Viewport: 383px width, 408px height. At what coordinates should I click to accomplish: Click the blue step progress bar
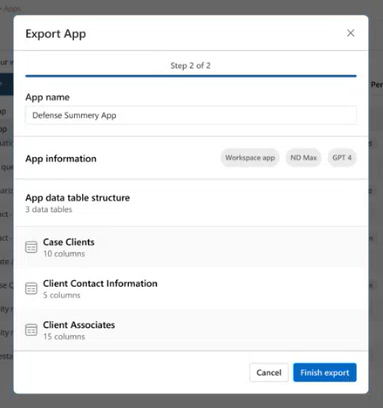pyautogui.click(x=191, y=76)
